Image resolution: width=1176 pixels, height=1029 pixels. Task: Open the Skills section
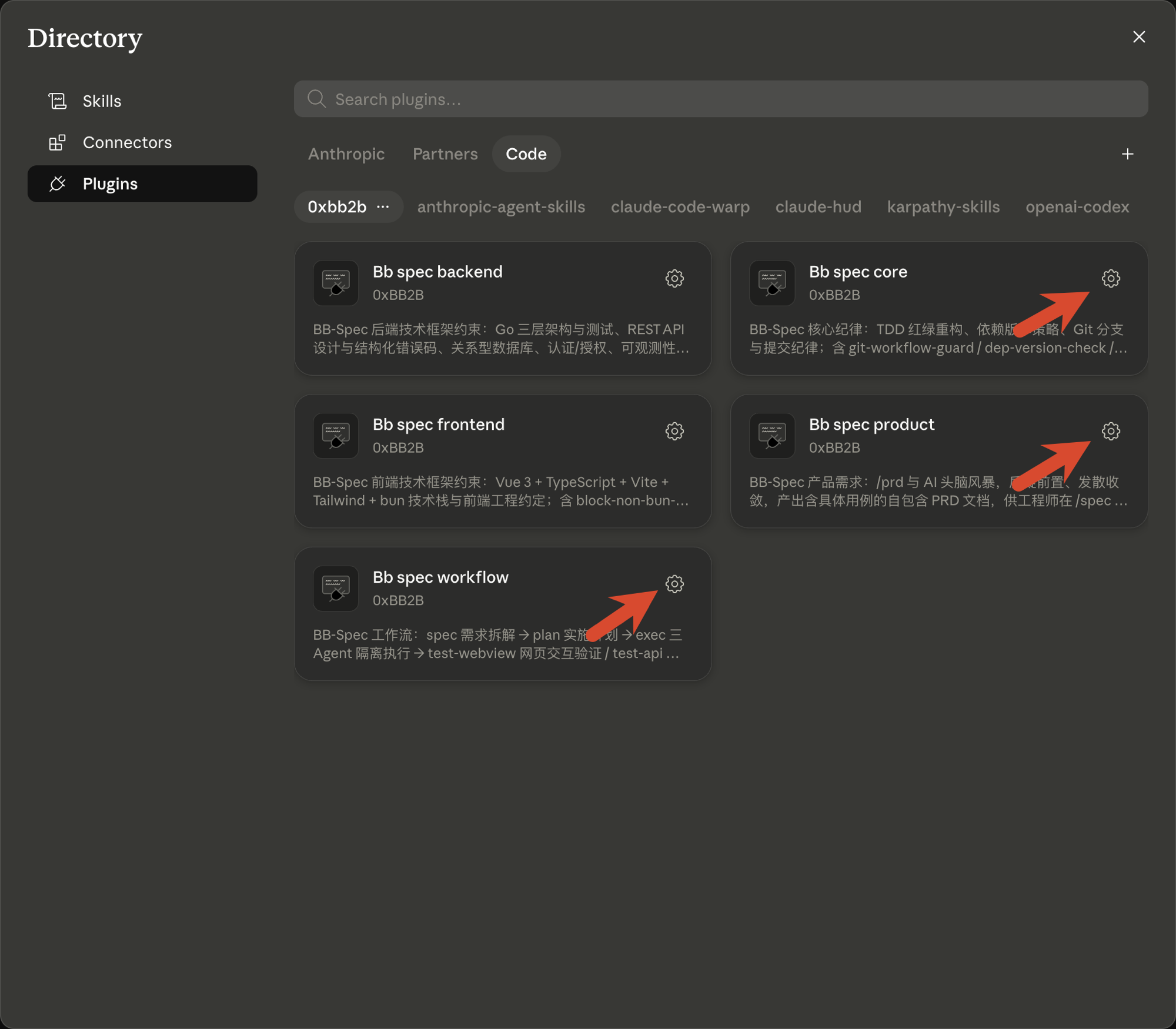pos(142,101)
